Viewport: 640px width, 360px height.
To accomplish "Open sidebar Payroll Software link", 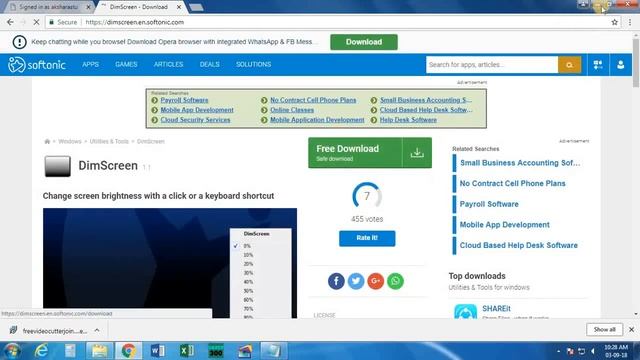I will [489, 204].
